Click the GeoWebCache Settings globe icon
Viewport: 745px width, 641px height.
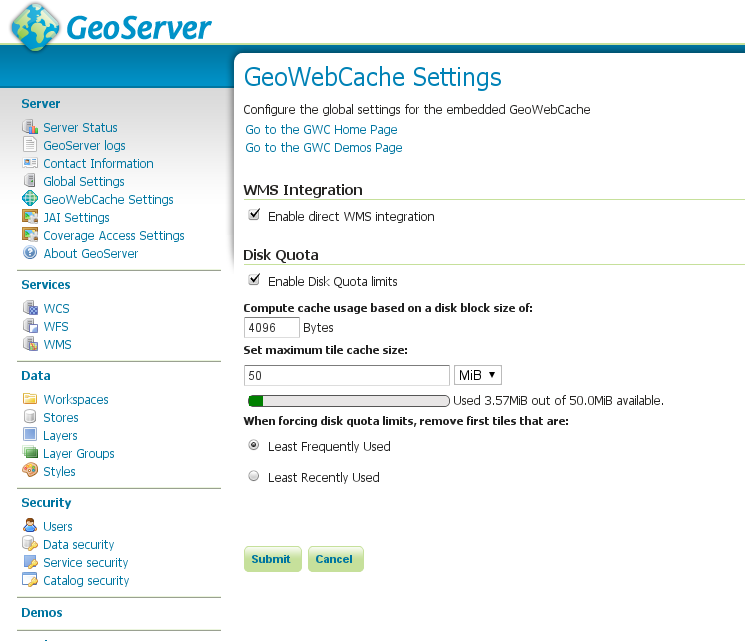point(30,198)
